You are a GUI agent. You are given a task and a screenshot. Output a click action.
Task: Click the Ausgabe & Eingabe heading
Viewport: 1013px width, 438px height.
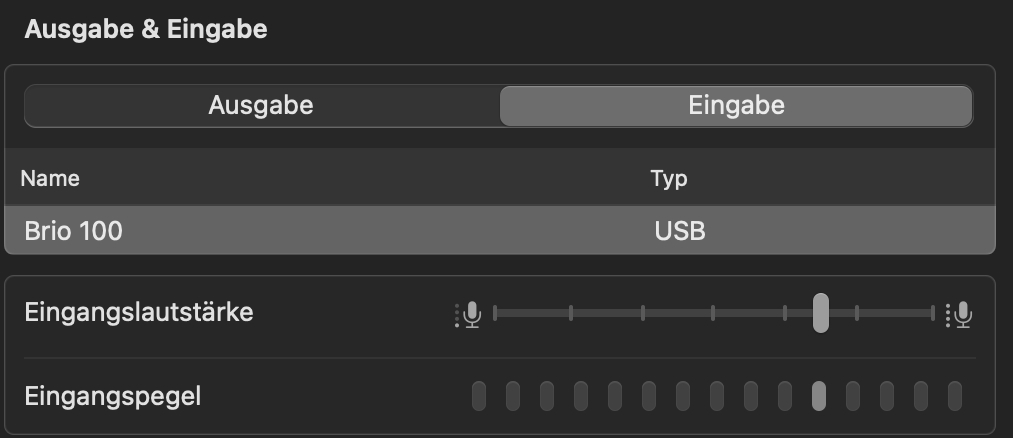(146, 29)
